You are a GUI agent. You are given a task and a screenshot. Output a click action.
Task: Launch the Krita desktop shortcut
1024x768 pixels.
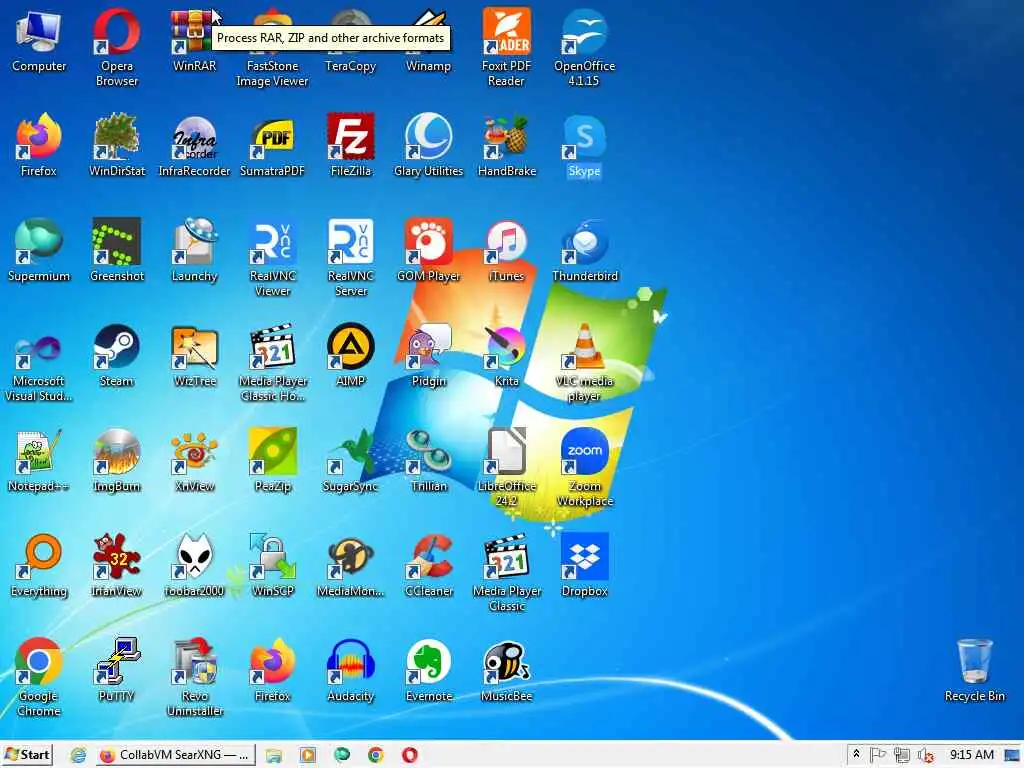506,355
